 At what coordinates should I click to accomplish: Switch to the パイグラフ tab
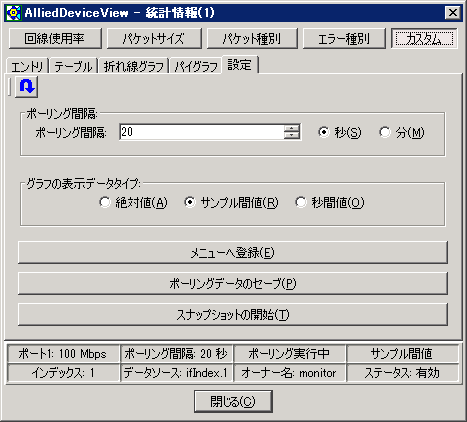196,66
